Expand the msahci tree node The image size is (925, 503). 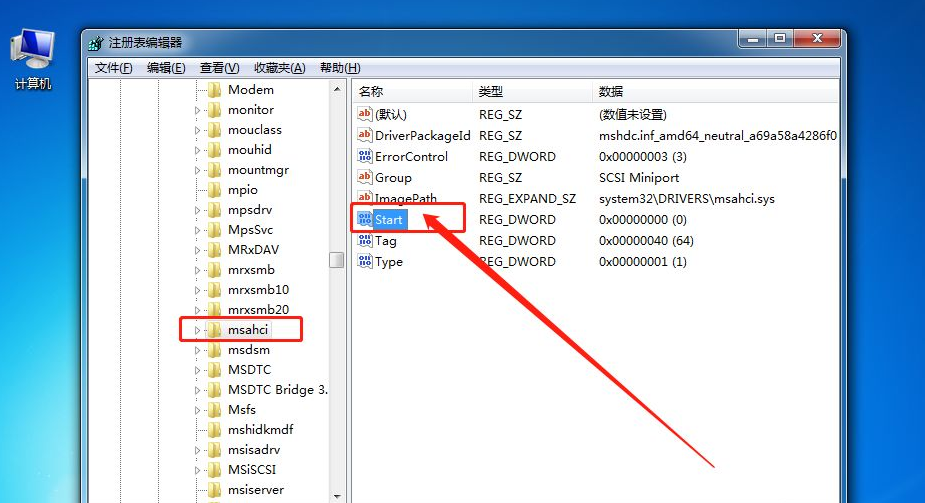198,330
